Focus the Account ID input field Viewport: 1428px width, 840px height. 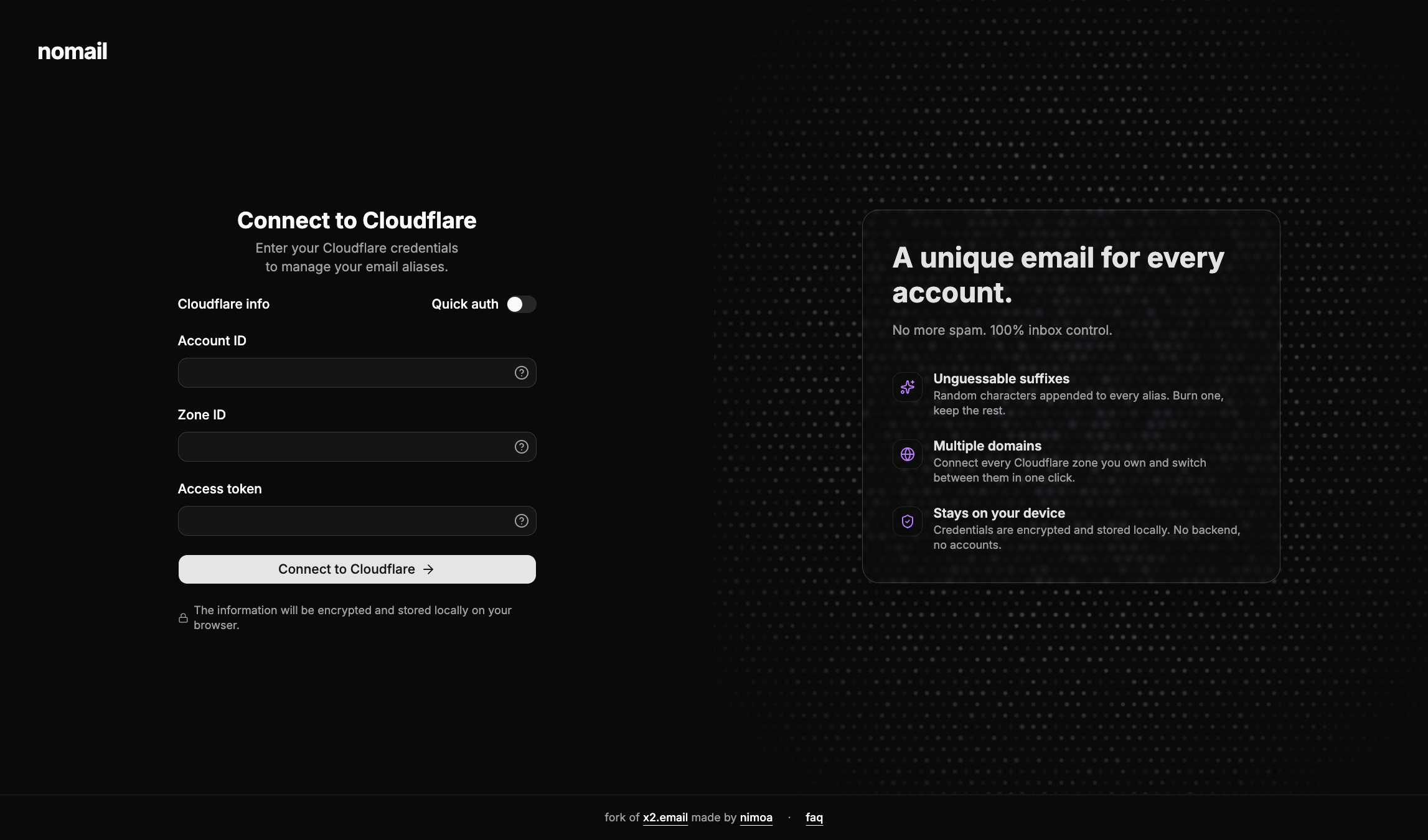point(342,372)
